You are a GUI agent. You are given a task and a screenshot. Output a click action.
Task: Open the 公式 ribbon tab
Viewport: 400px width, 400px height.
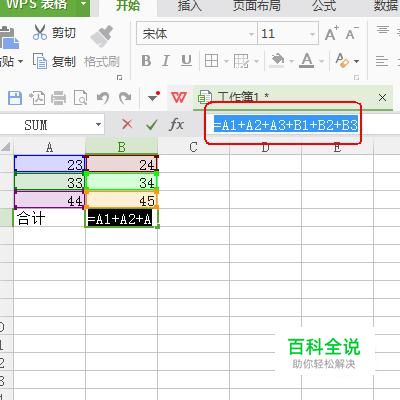click(x=324, y=5)
